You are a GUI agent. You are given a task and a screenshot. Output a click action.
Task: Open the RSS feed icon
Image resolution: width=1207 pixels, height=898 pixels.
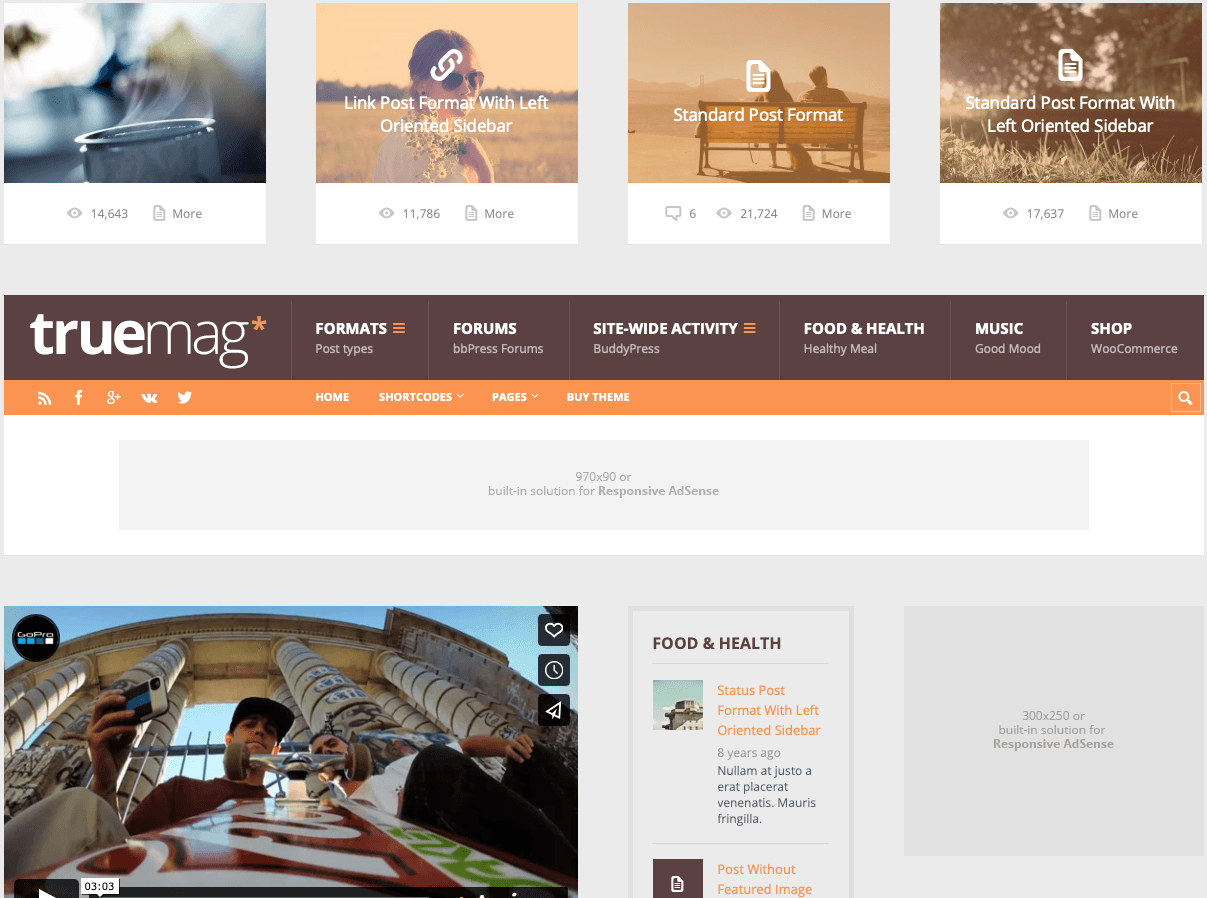point(44,397)
